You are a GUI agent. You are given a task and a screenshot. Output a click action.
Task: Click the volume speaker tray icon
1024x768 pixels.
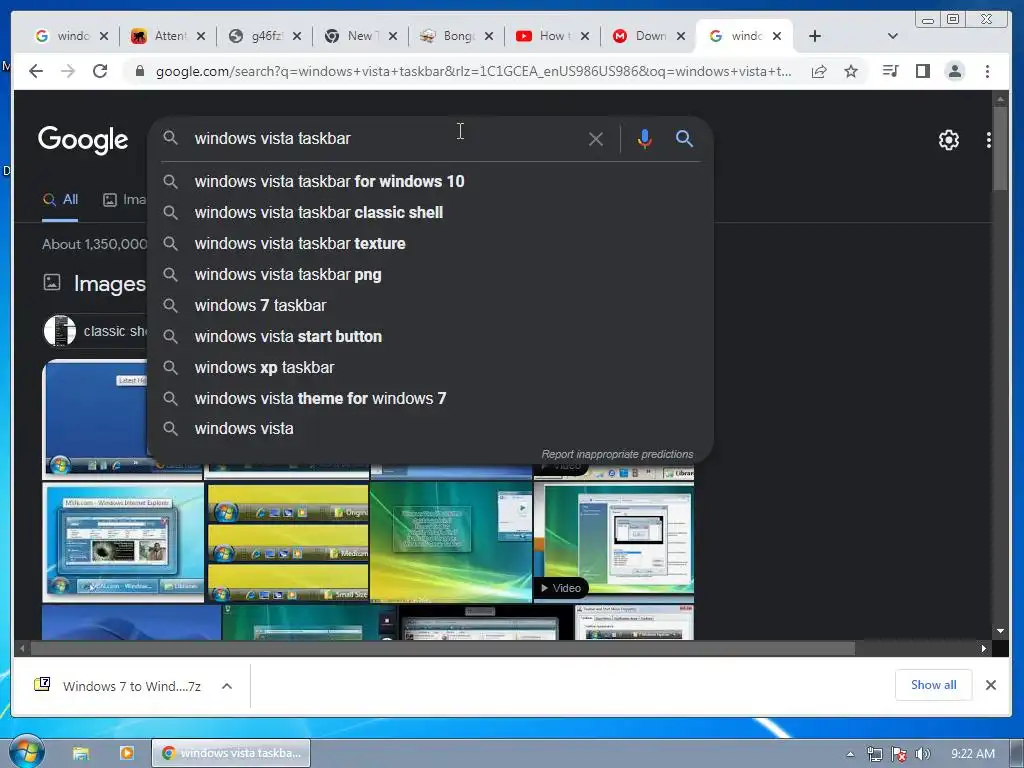coord(922,754)
